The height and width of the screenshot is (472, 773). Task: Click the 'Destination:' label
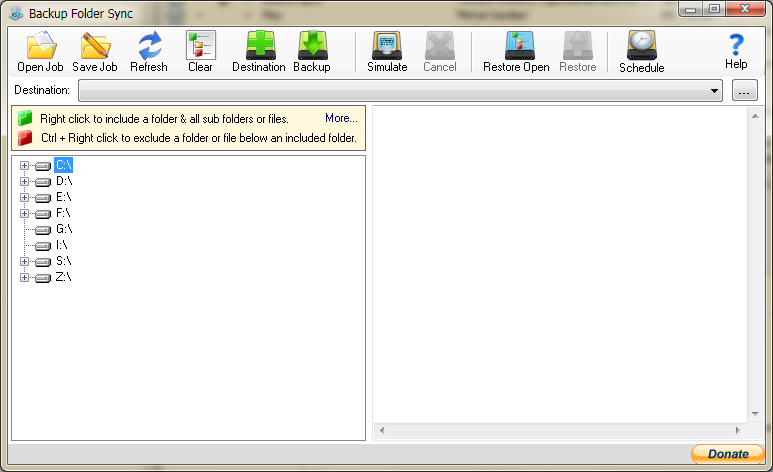[42, 90]
